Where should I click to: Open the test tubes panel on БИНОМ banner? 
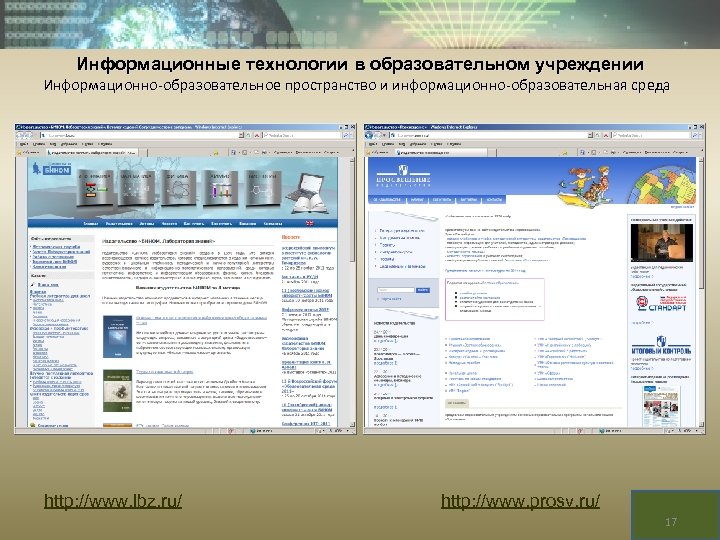click(x=221, y=187)
